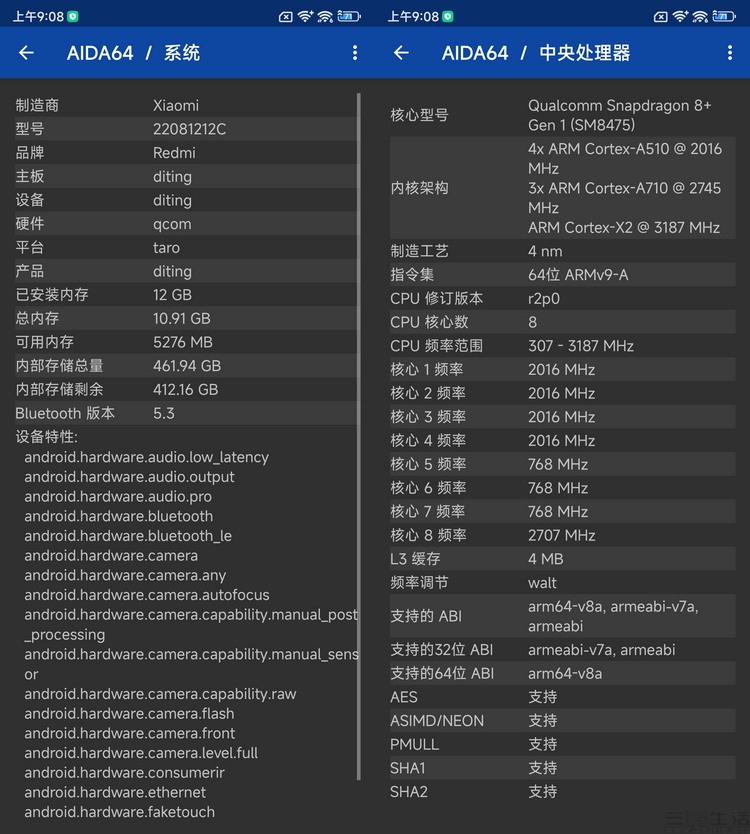Select the 制造商 Xiaomi row
The image size is (750, 834).
(185, 105)
